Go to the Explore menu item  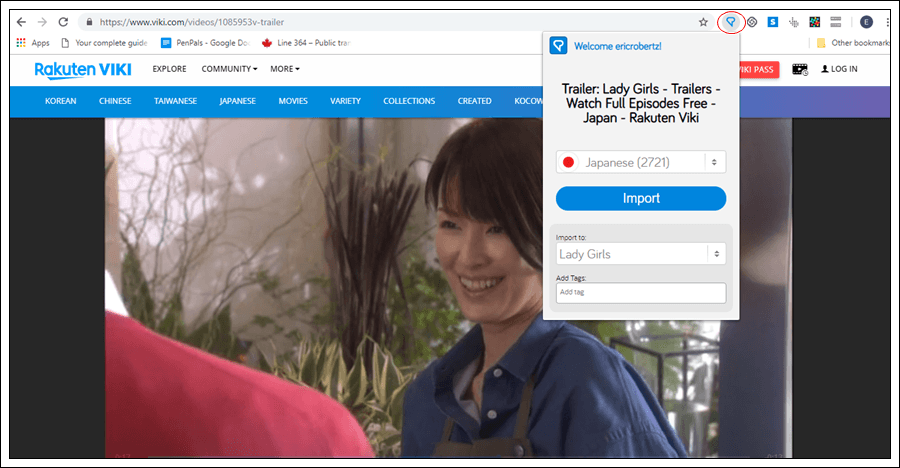point(169,69)
